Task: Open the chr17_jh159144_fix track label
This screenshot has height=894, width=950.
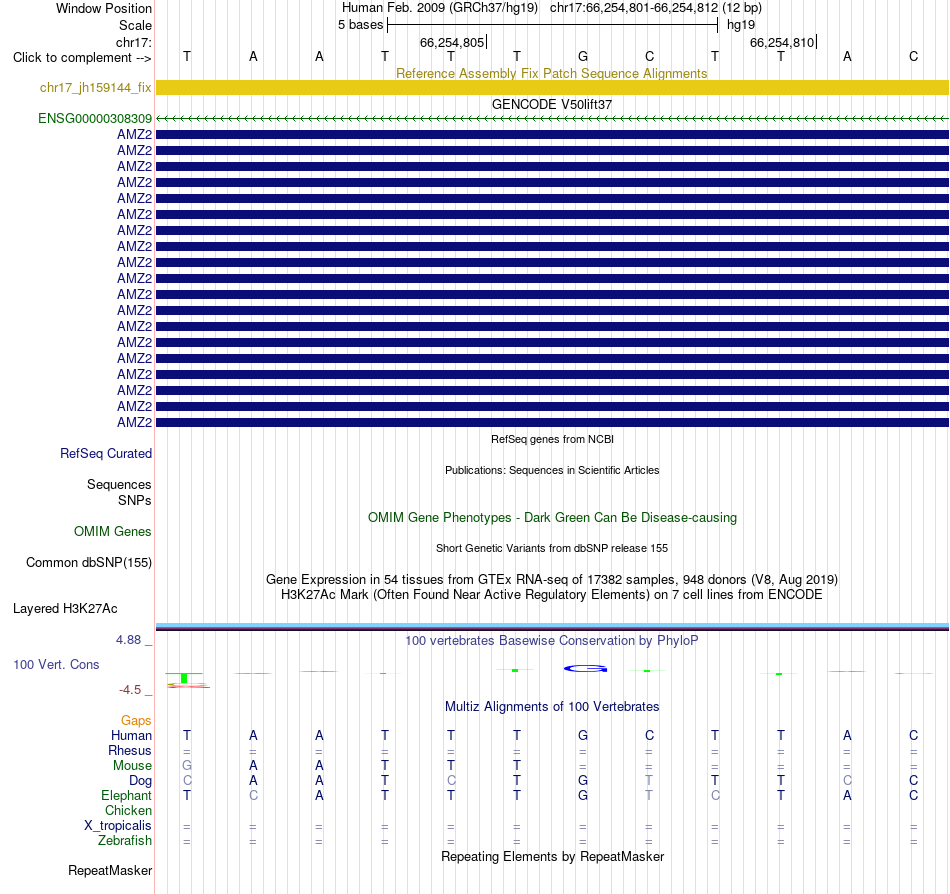Action: click(x=96, y=87)
